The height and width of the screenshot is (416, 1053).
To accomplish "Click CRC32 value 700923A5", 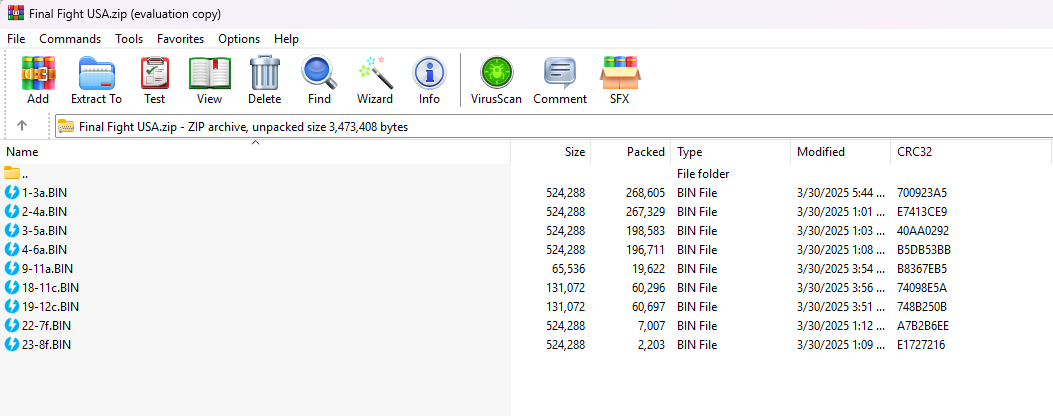I will tap(922, 193).
